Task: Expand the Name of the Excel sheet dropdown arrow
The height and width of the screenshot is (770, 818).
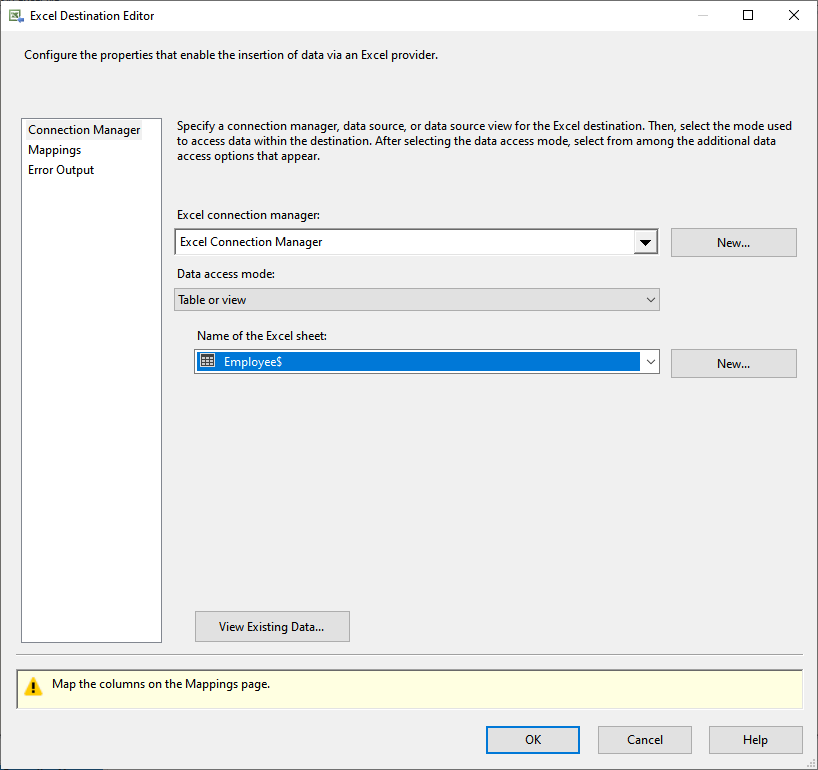Action: coord(650,362)
